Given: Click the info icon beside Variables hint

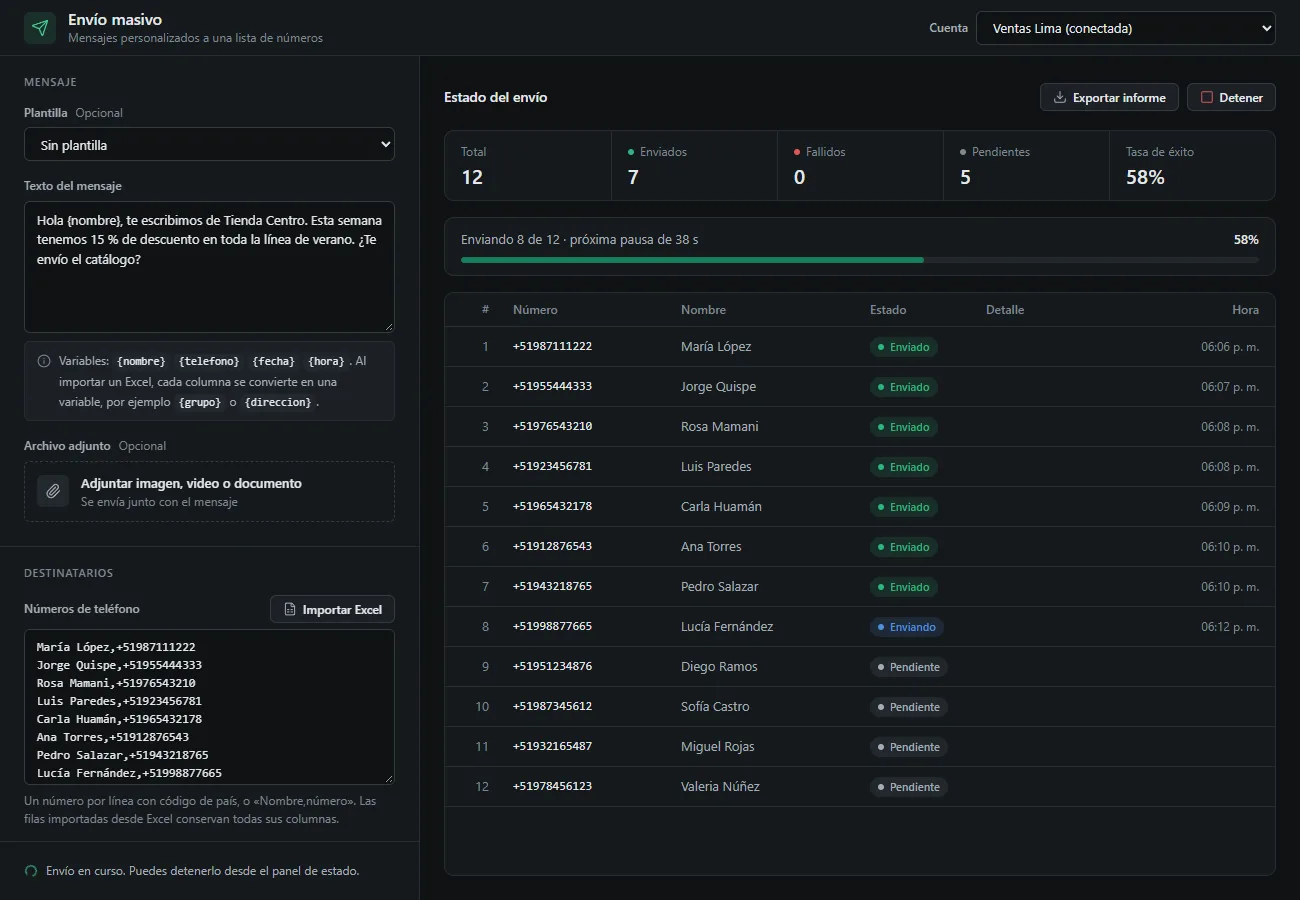Looking at the screenshot, I should click(x=44, y=361).
